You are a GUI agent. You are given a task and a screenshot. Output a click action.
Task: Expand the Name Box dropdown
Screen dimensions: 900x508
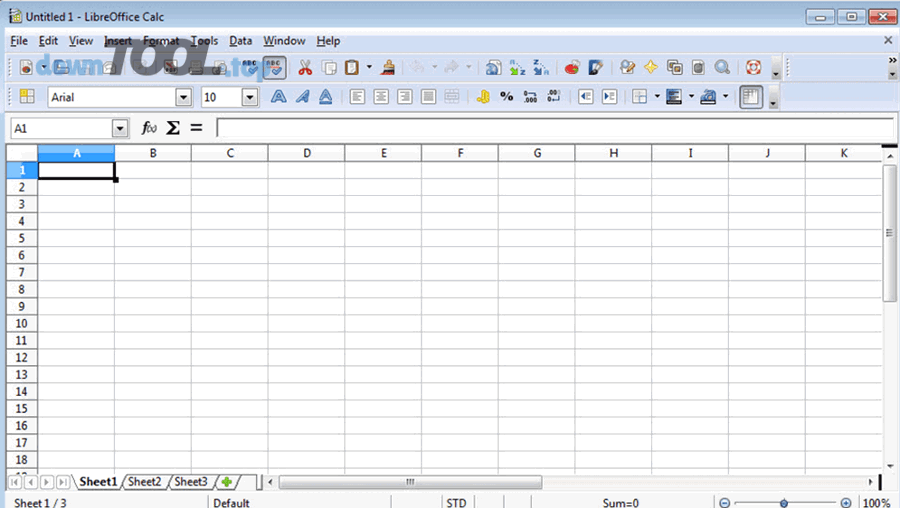coord(120,128)
